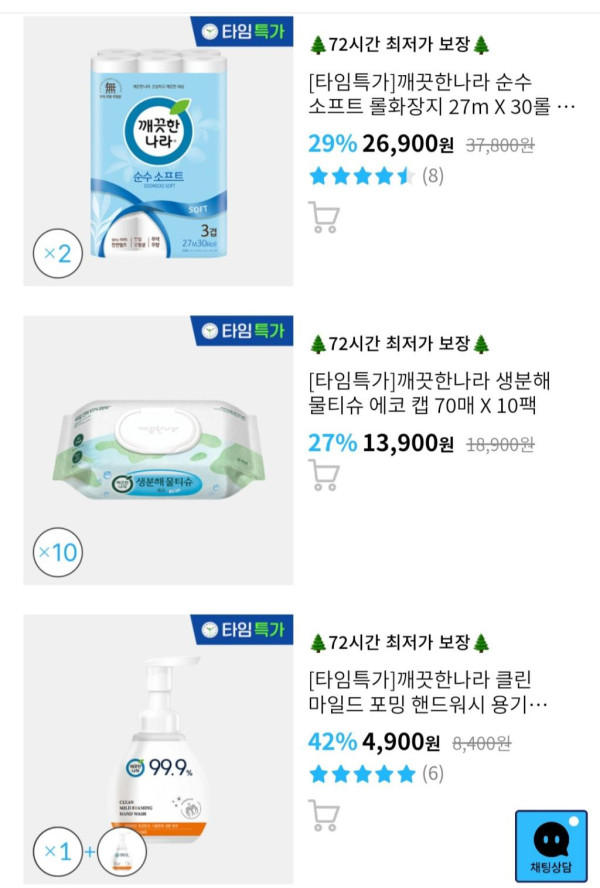600x888 pixels.
Task: Add foaming hand wash to cart
Action: (324, 815)
